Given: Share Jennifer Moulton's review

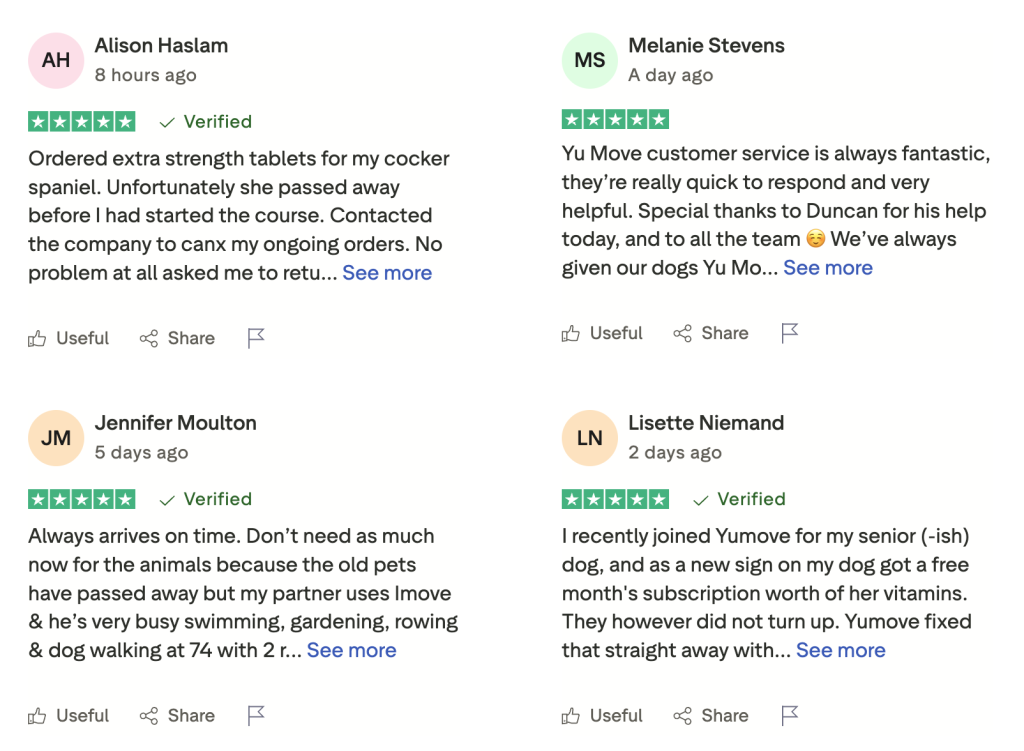Looking at the screenshot, I should tap(177, 715).
